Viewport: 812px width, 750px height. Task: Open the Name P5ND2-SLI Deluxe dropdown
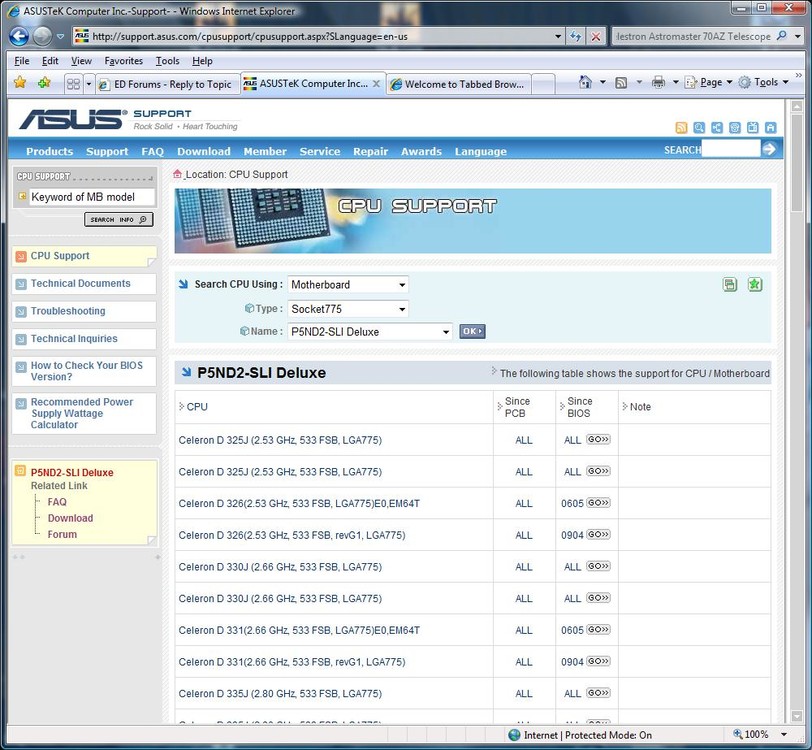pos(370,331)
